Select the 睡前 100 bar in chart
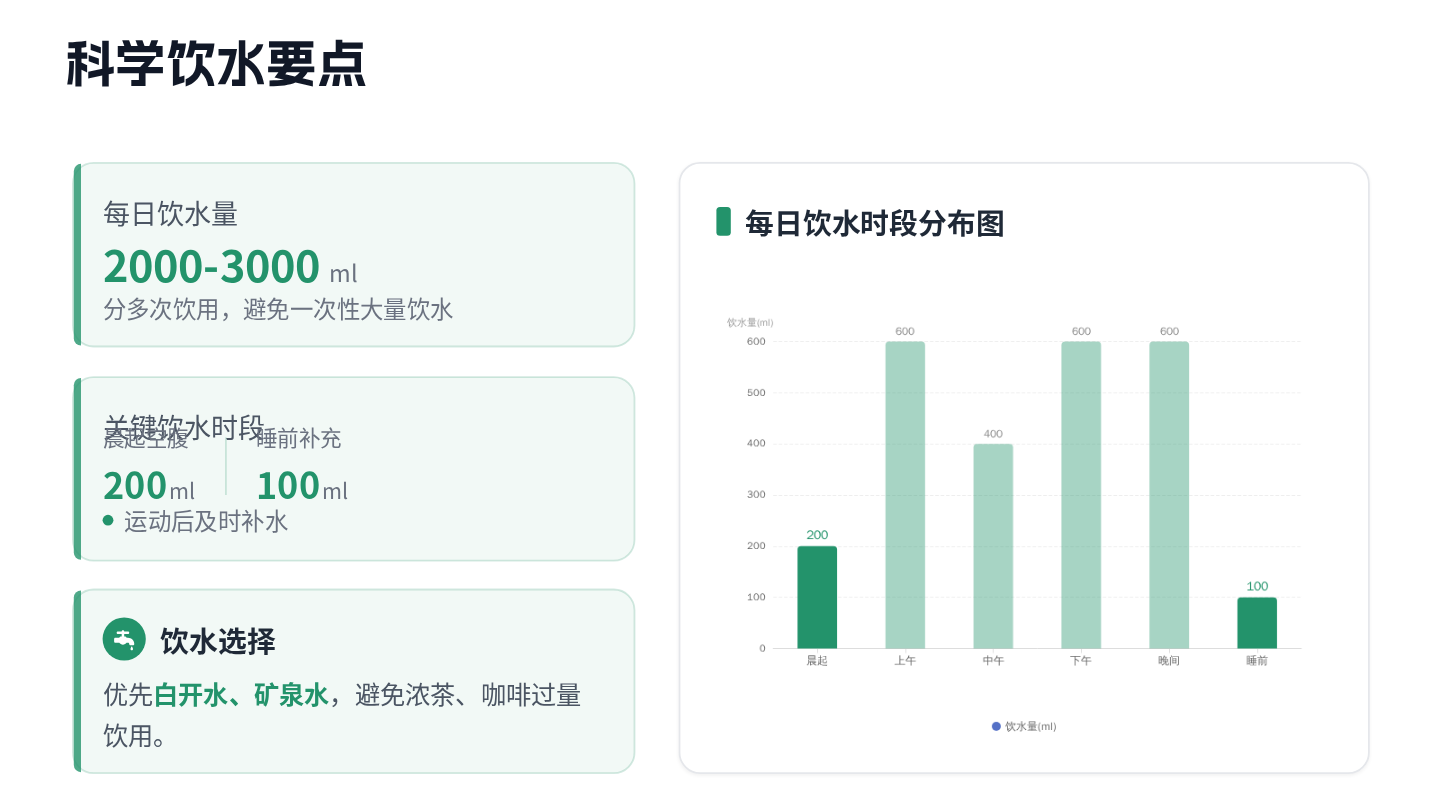The image size is (1440, 810). tap(1257, 623)
